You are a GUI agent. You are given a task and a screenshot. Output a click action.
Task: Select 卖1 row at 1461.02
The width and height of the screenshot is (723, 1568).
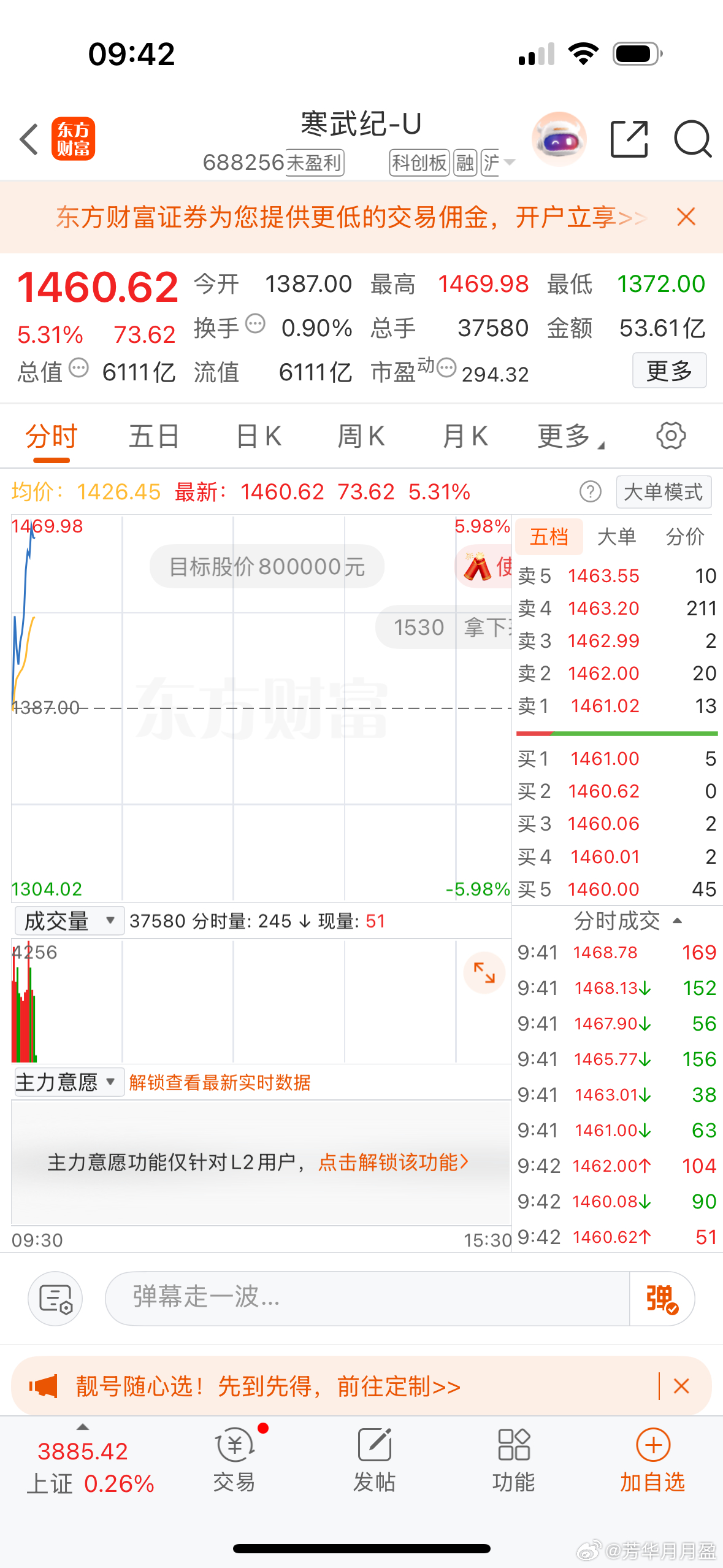click(x=617, y=705)
